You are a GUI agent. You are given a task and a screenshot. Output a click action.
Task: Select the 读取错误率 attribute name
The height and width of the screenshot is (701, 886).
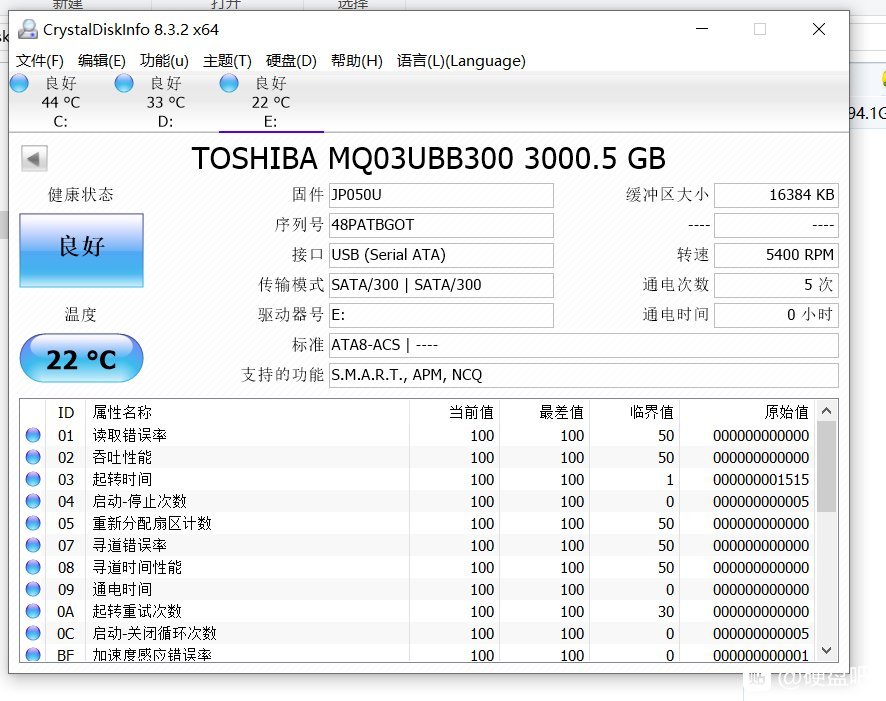coord(129,435)
